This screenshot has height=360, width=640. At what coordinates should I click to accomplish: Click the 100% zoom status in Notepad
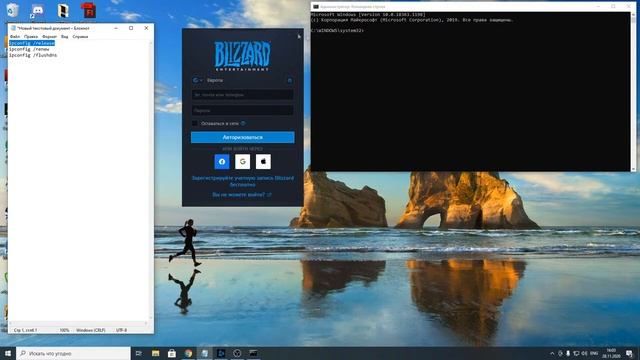point(64,330)
